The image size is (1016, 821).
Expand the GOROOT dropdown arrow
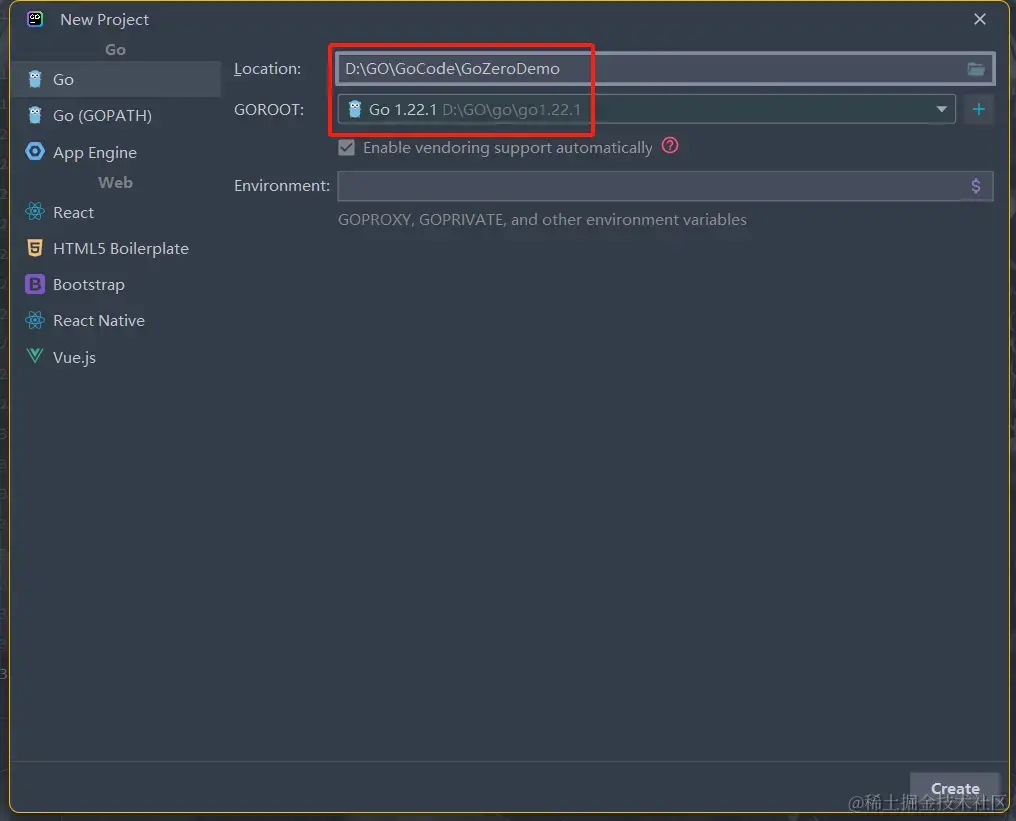click(941, 110)
